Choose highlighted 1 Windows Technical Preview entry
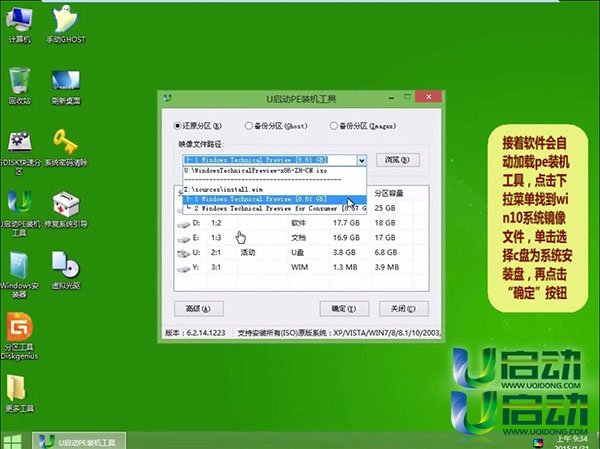Screen dimensions: 600x449 tap(274, 199)
